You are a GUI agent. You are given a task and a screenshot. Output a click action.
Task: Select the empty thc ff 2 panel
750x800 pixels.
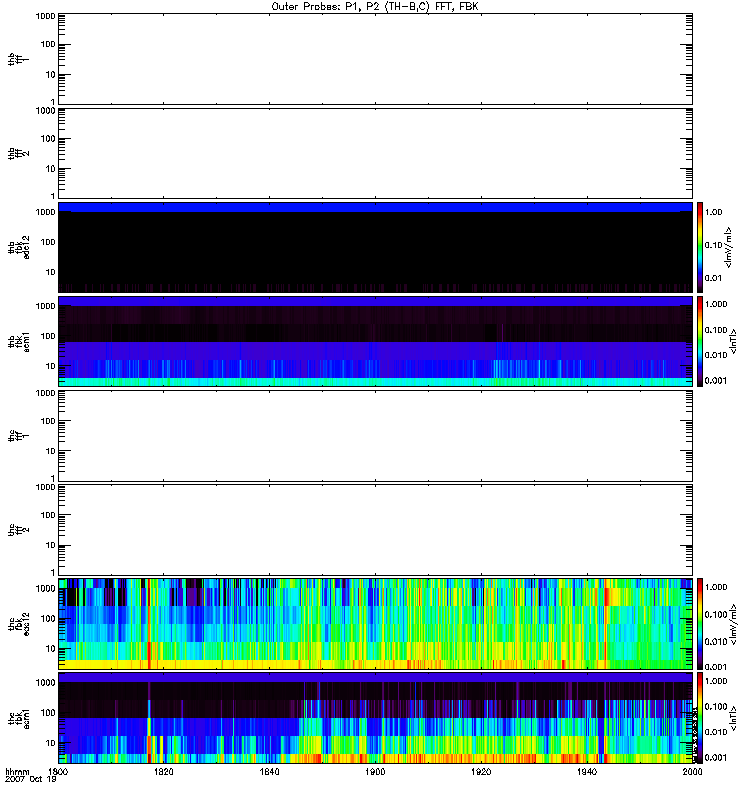point(375,529)
